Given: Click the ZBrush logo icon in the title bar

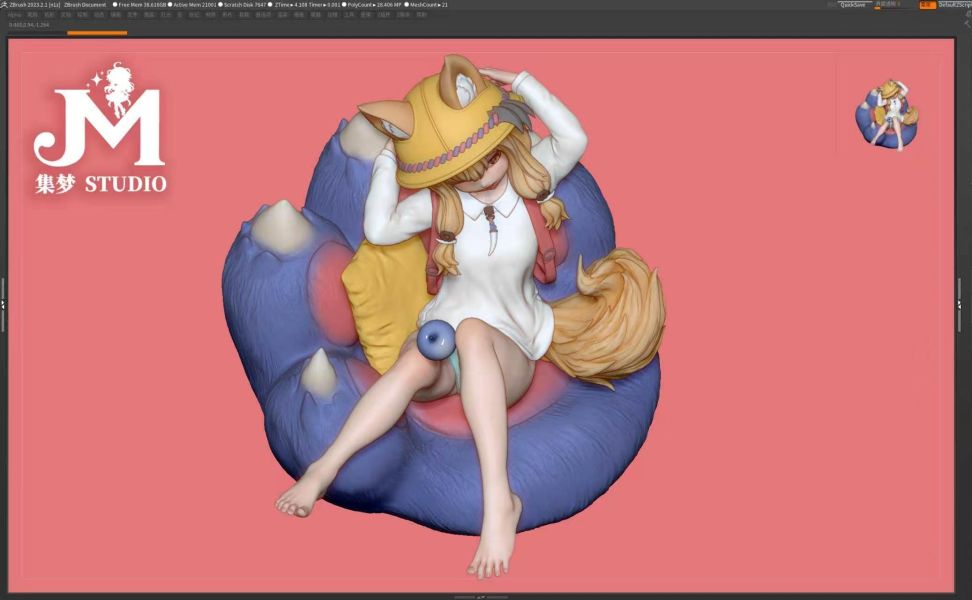Looking at the screenshot, I should tap(4, 4).
